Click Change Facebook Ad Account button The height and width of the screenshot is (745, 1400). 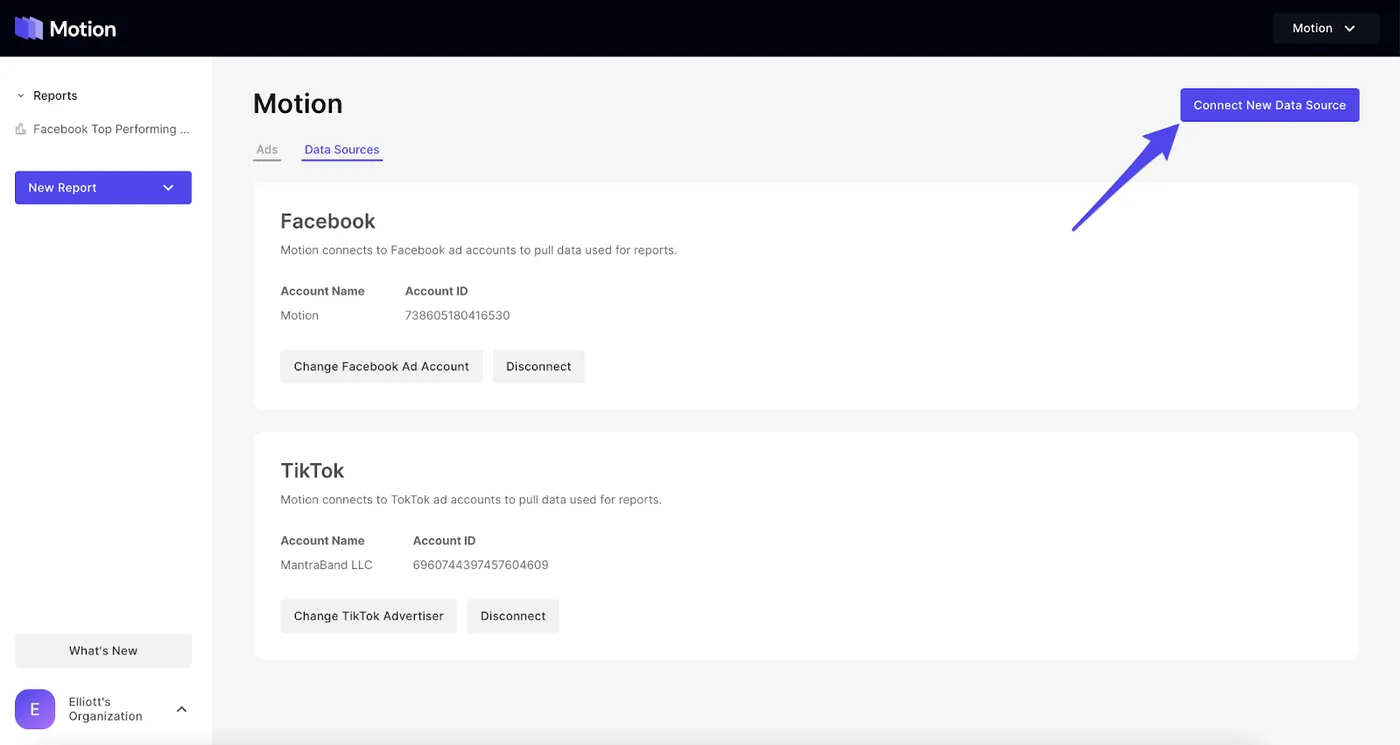point(381,366)
